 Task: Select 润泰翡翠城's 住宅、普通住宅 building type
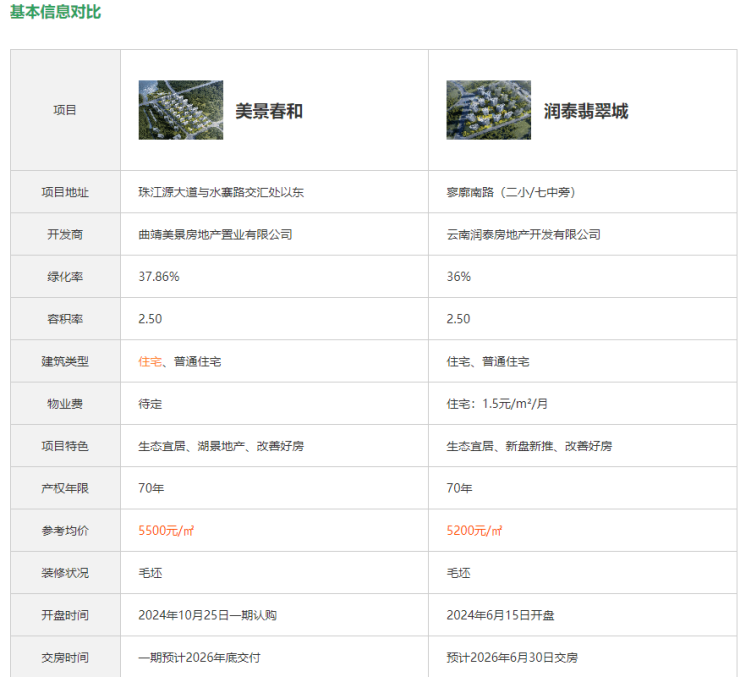point(488,362)
